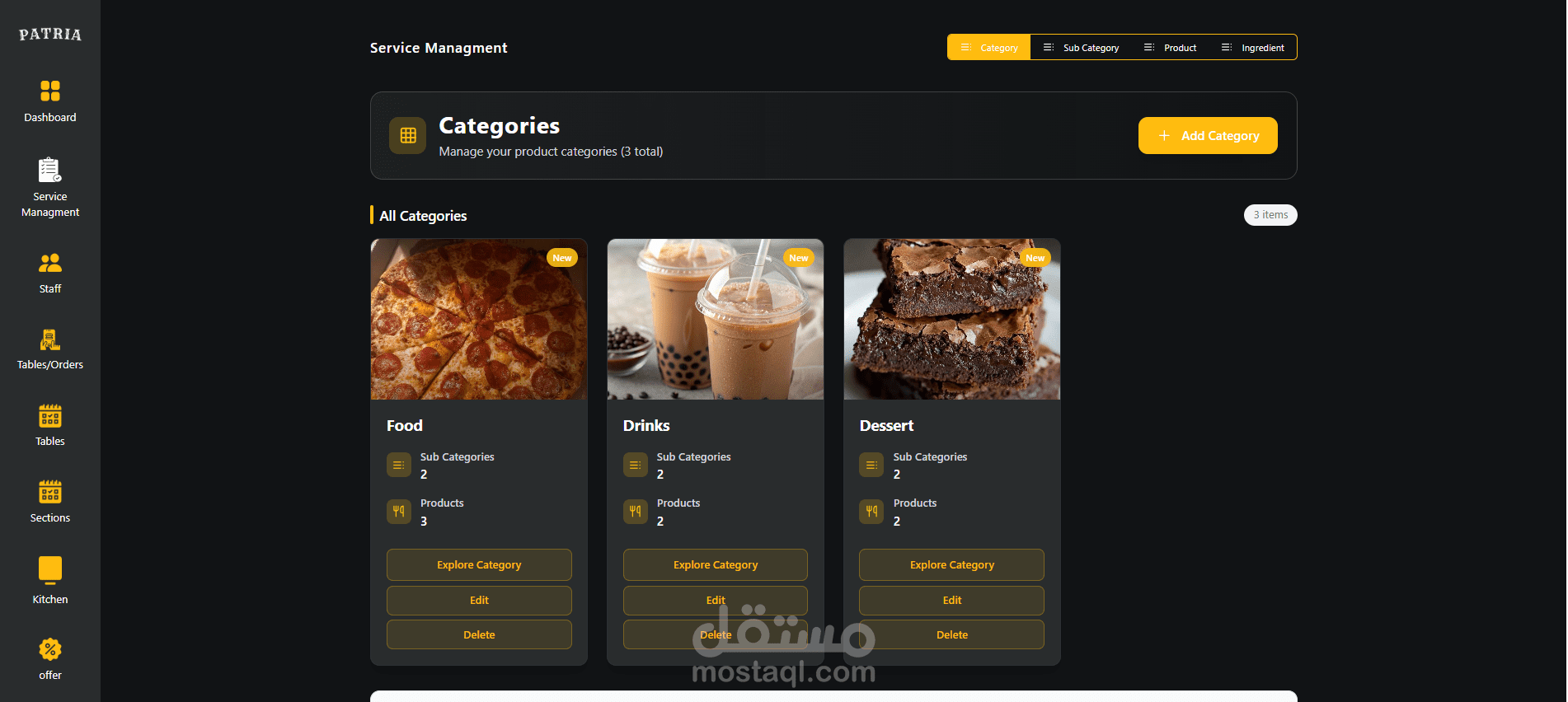Image resolution: width=1568 pixels, height=702 pixels.
Task: Delete the Food category
Action: (479, 635)
